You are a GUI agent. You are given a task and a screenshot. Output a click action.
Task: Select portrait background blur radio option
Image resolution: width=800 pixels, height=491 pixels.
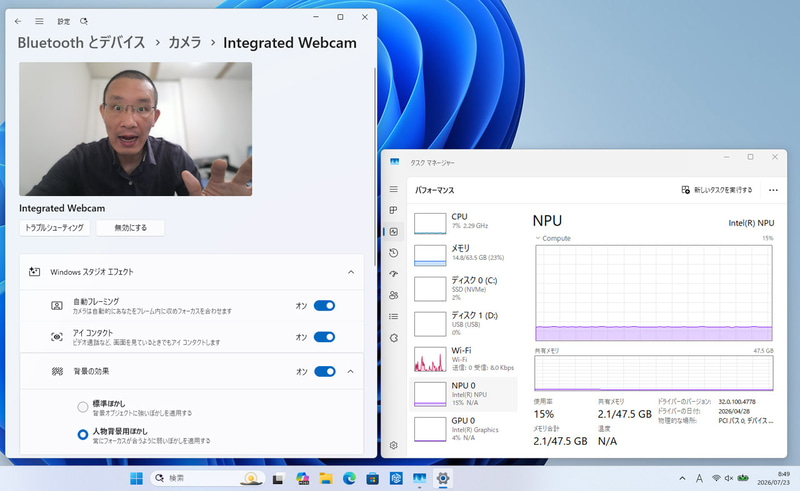pyautogui.click(x=83, y=434)
